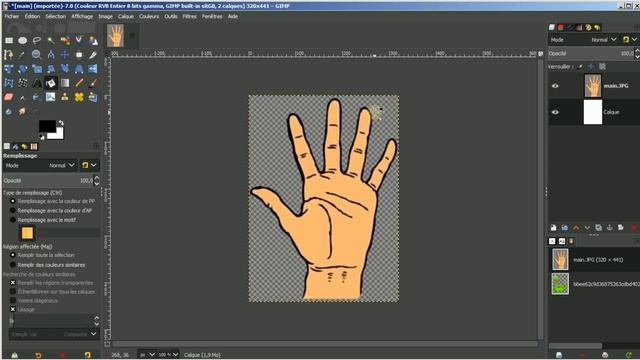Toggle Lissage checkbox
The image size is (640, 360).
[x=13, y=309]
